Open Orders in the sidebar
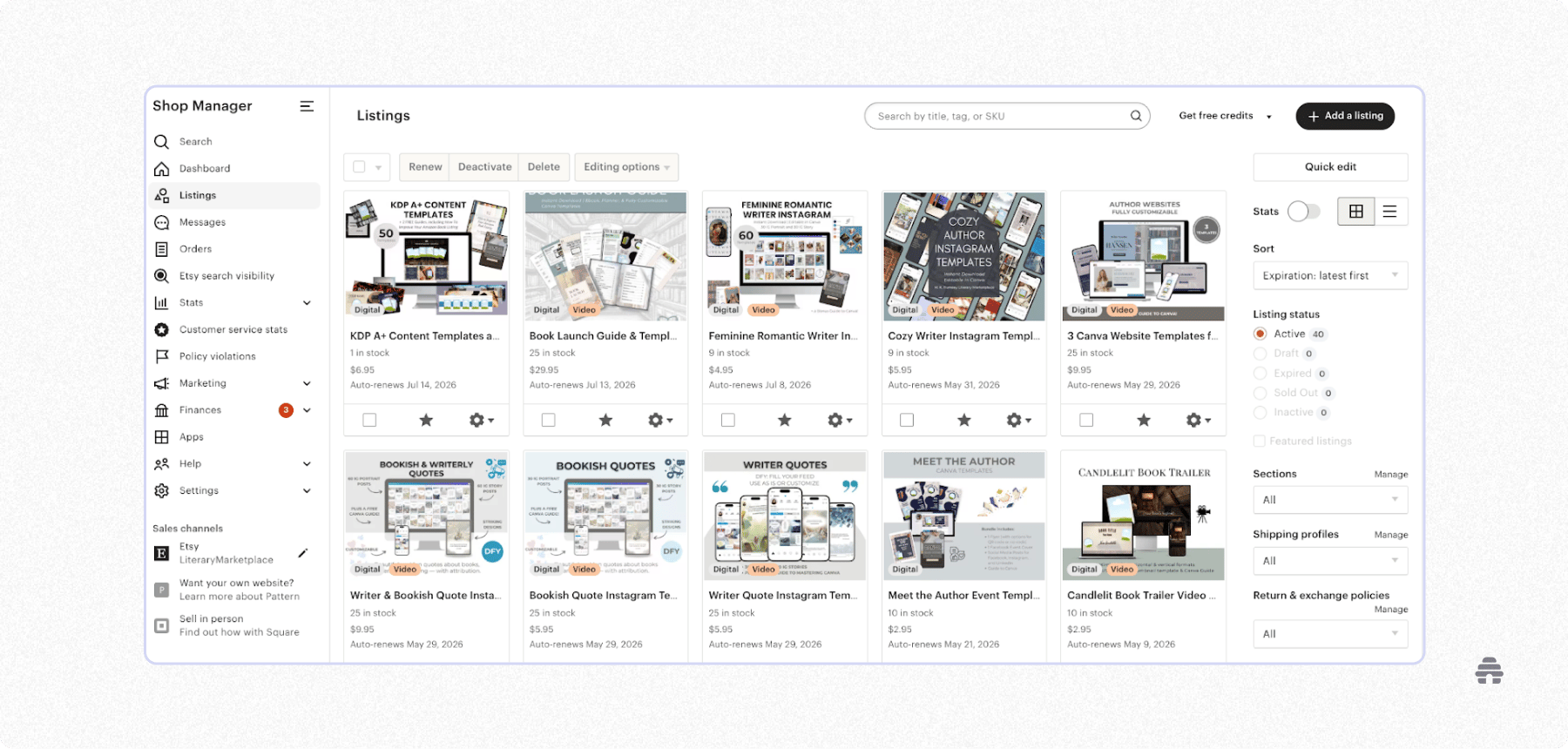The image size is (1568, 749). (x=195, y=249)
